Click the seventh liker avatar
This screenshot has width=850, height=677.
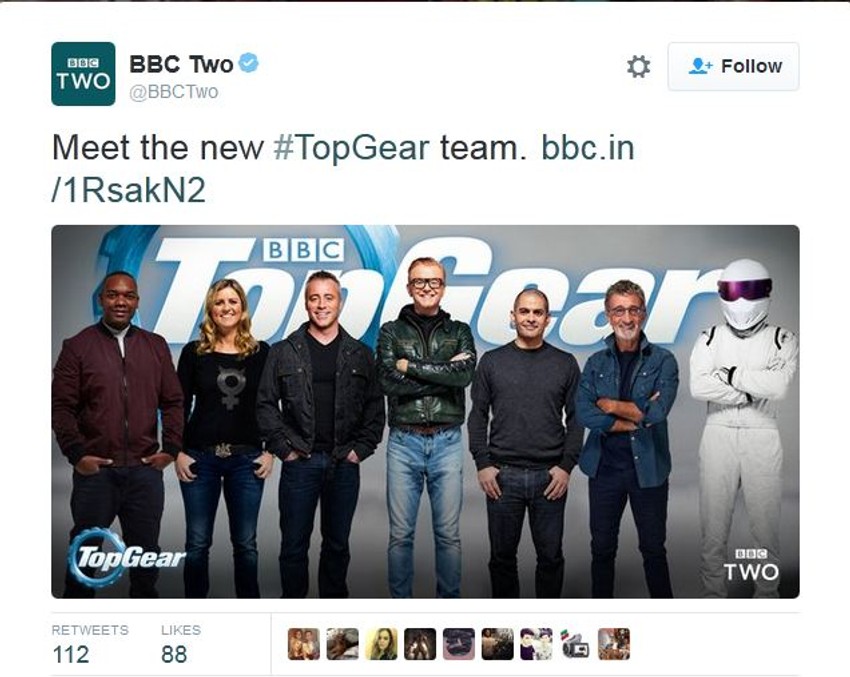536,644
